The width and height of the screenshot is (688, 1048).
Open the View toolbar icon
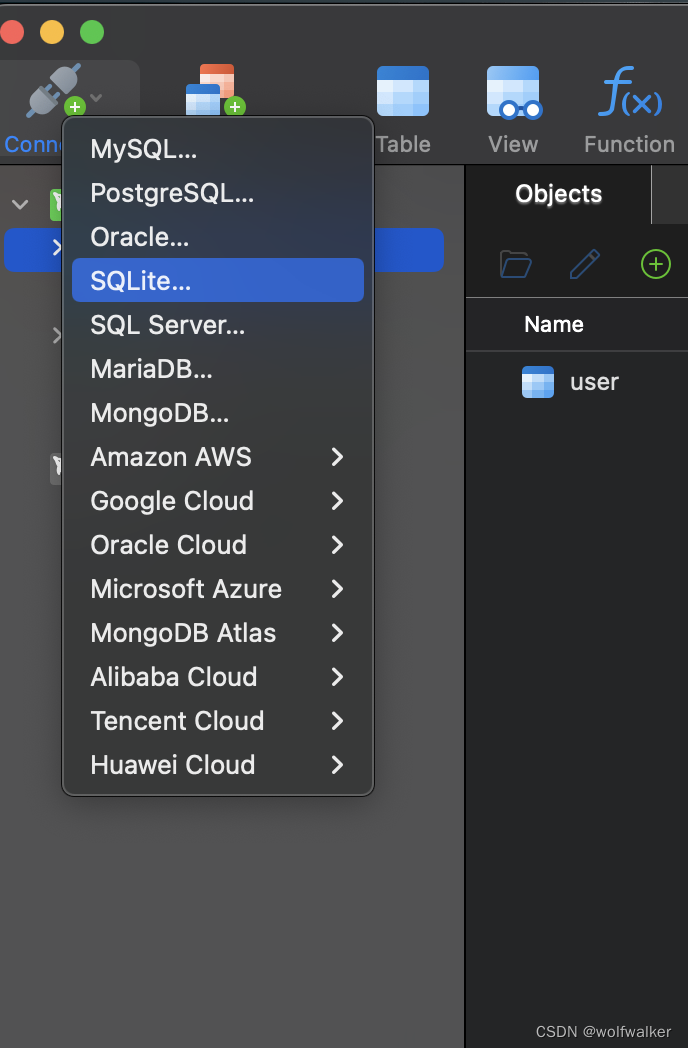(513, 92)
